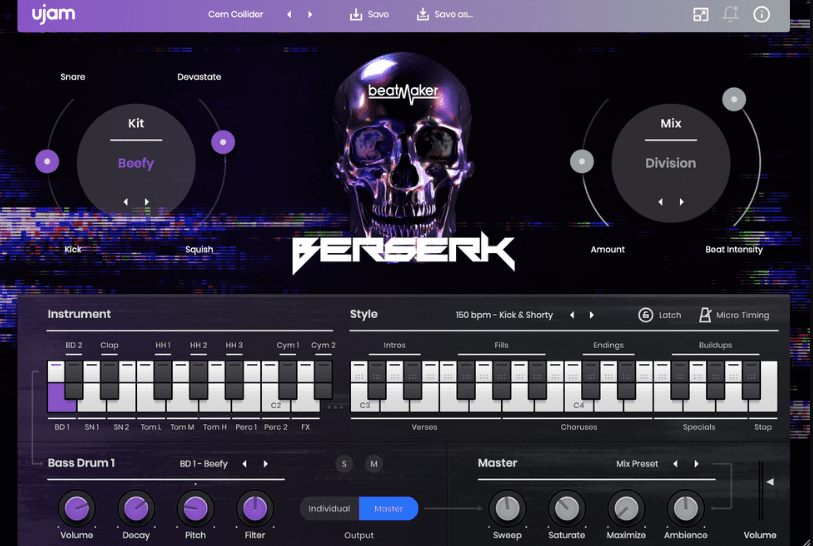The image size is (813, 546).
Task: Click the Cern Collider preset name
Action: coord(235,15)
